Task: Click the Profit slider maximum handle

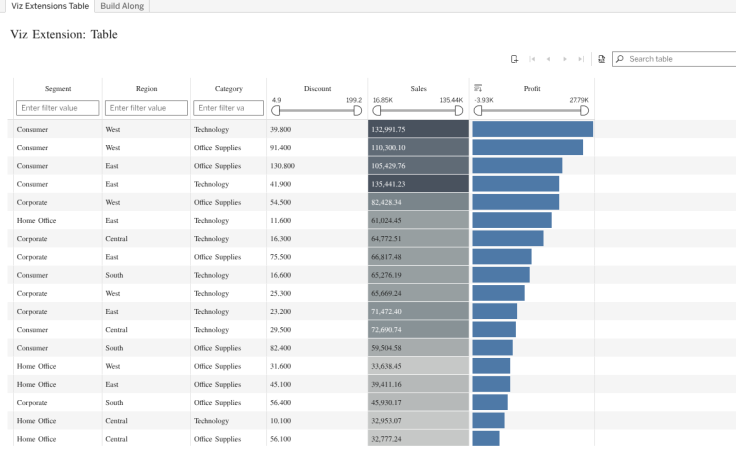Action: [584, 111]
